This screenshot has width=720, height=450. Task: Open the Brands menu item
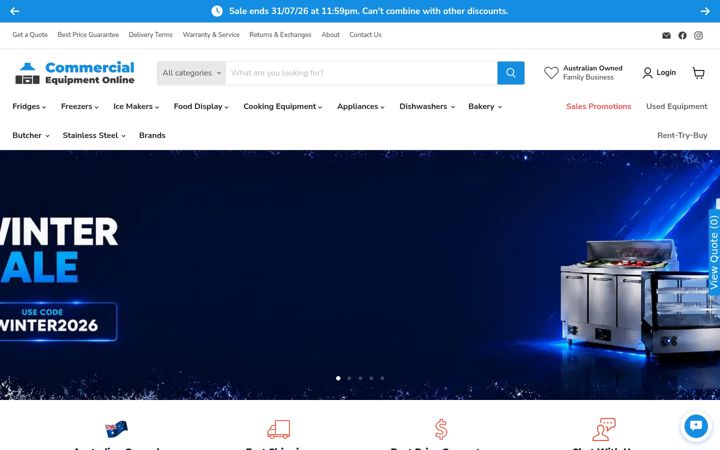[x=152, y=135]
